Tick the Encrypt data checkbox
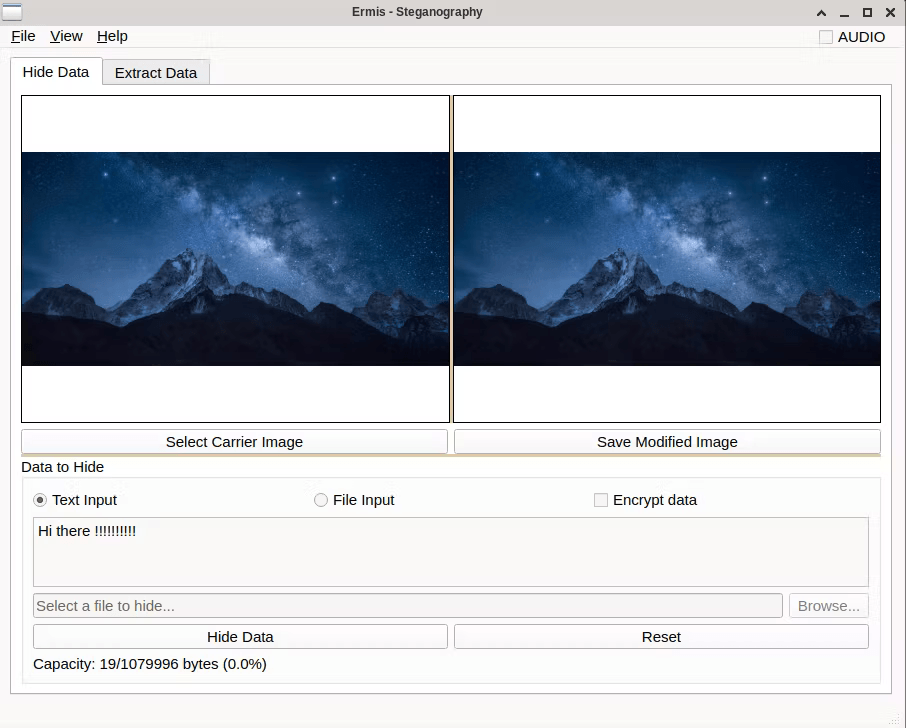This screenshot has height=728, width=906. click(601, 500)
